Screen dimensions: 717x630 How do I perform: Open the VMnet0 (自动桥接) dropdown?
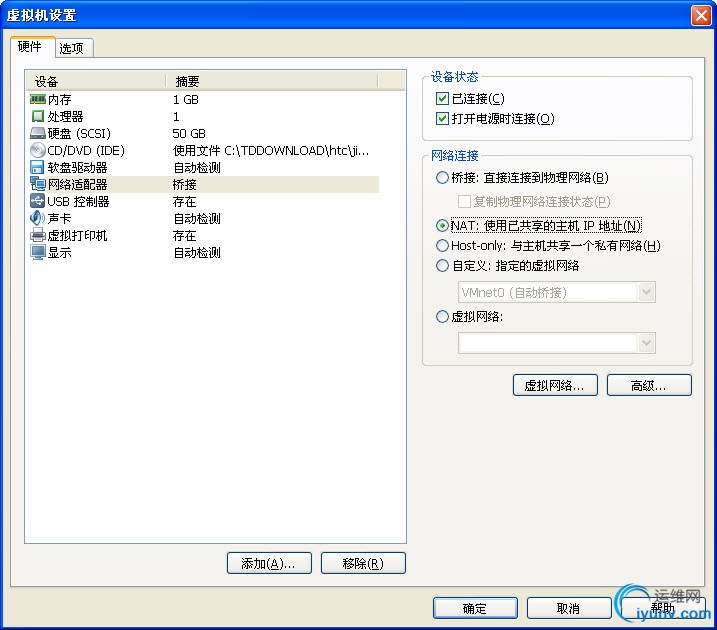(556, 292)
